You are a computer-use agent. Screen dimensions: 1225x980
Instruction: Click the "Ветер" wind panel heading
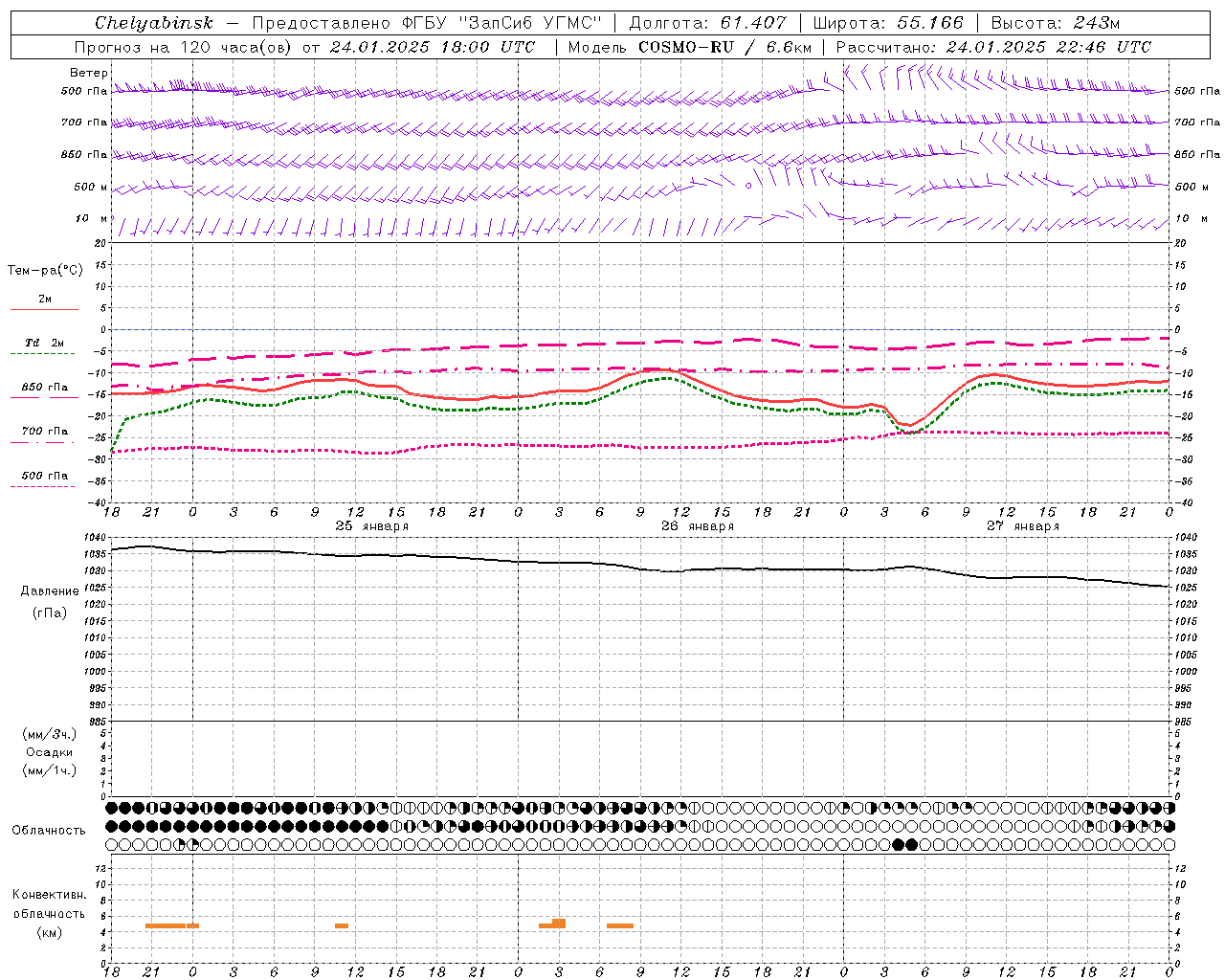coord(88,73)
